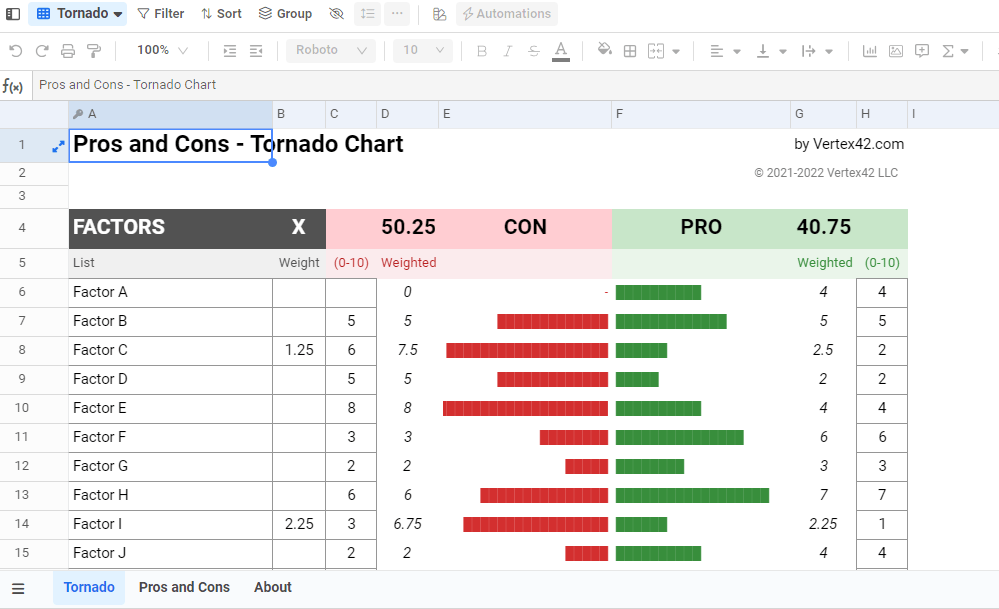This screenshot has height=609, width=999.
Task: Open the text color picker
Action: pos(561,51)
